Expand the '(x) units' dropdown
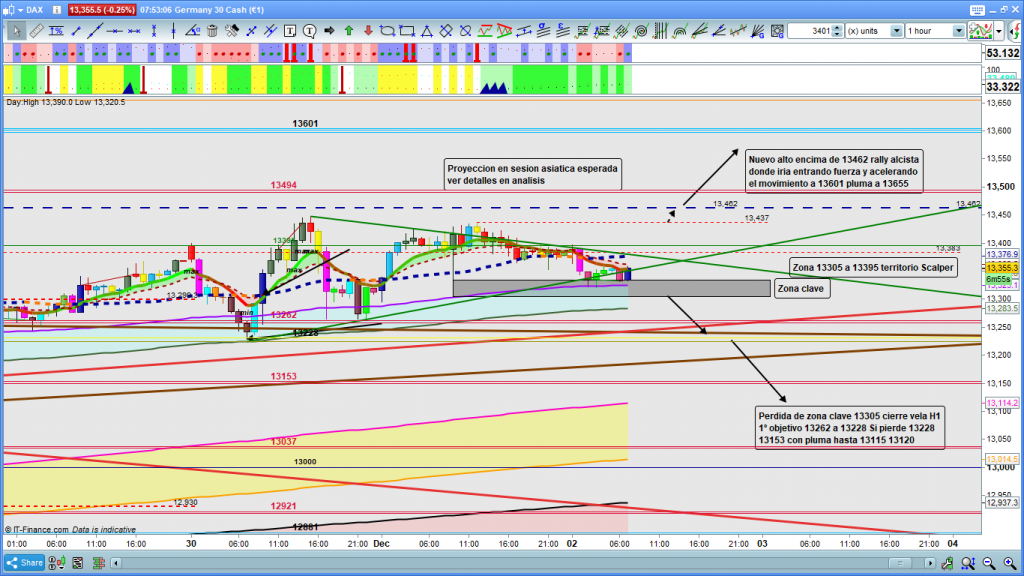1024x576 pixels. (x=895, y=31)
